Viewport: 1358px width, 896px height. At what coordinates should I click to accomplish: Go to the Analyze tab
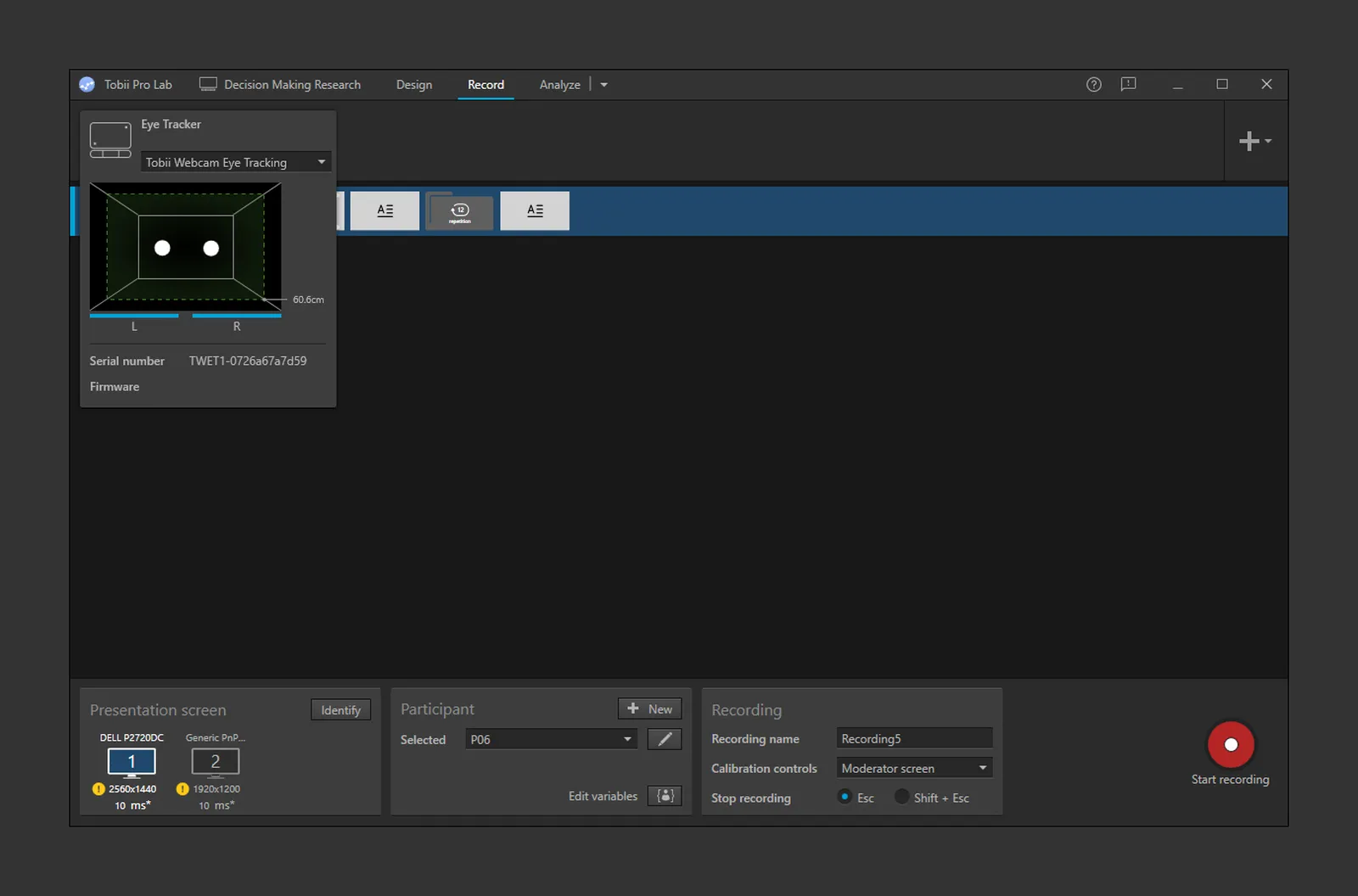pyautogui.click(x=560, y=85)
